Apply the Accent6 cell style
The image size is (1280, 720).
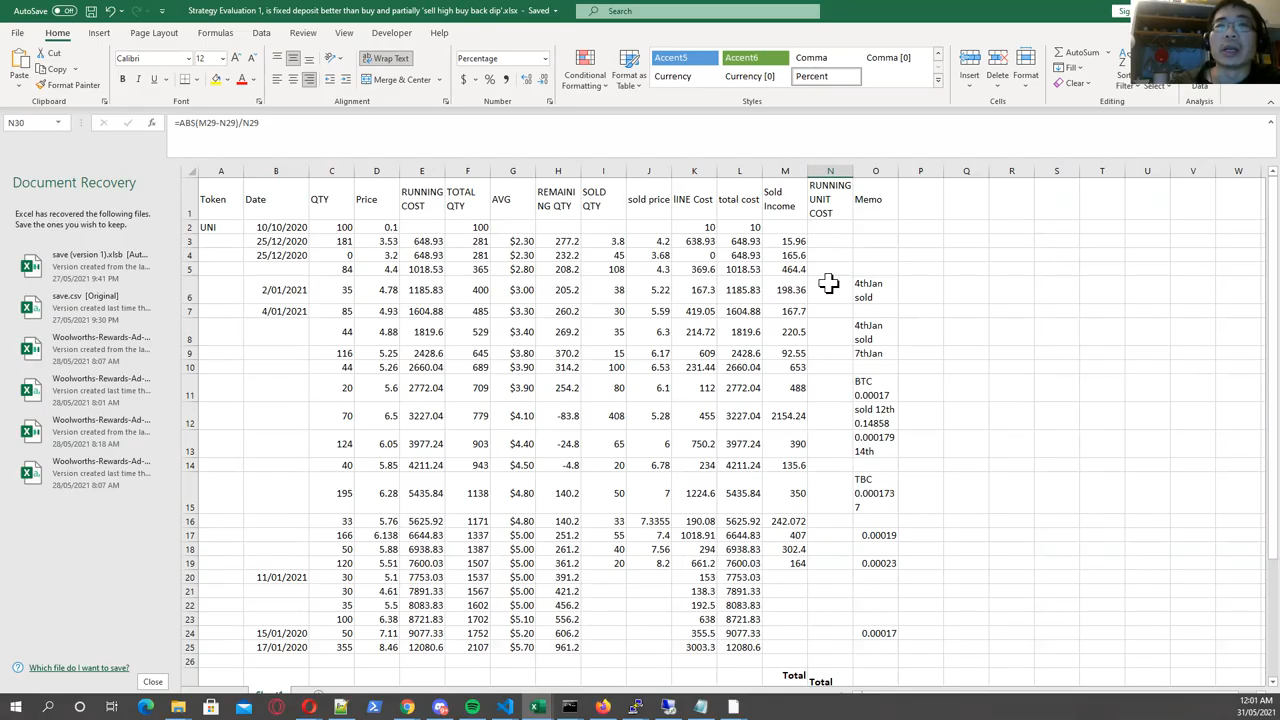click(755, 58)
